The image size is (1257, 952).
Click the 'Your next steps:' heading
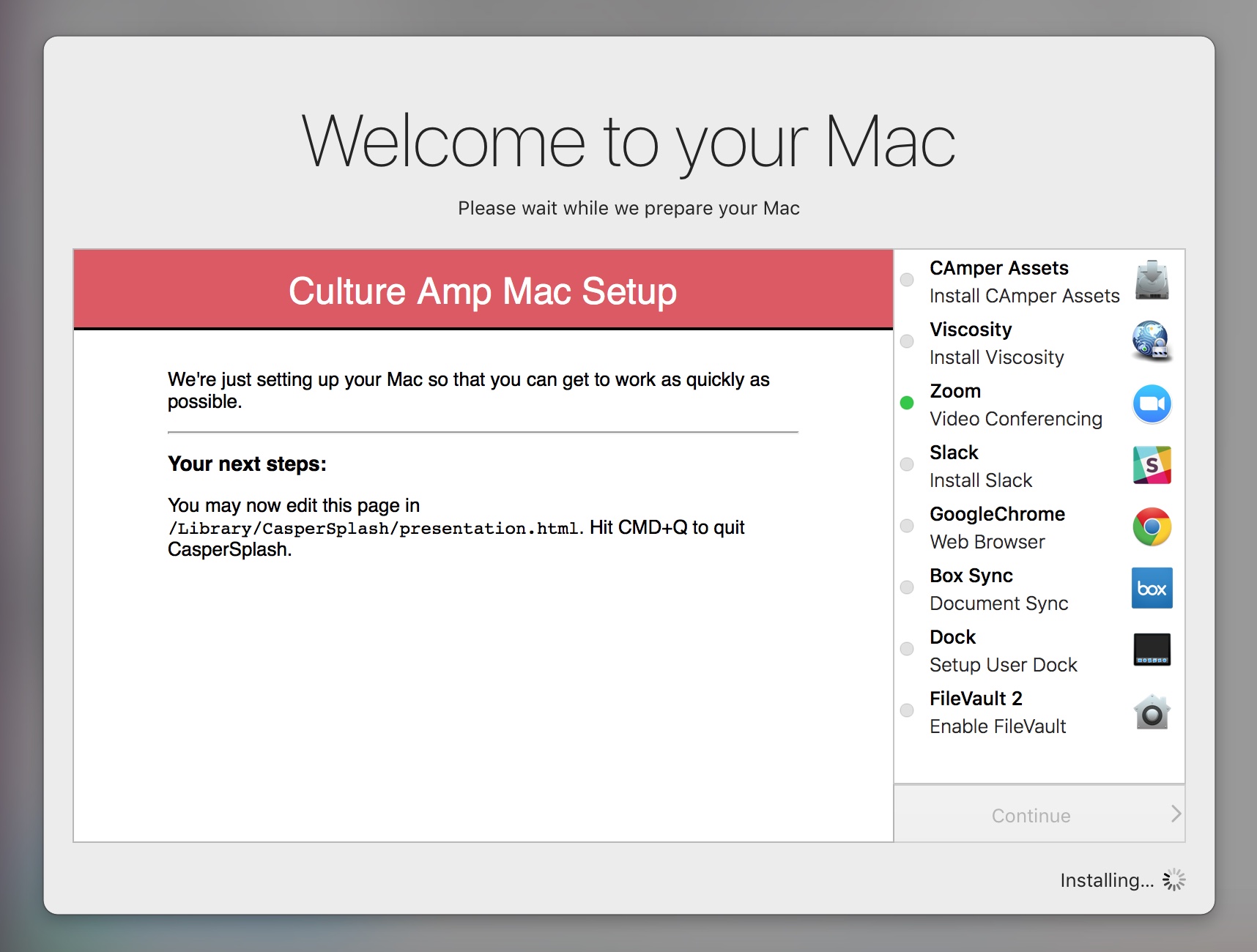(247, 464)
